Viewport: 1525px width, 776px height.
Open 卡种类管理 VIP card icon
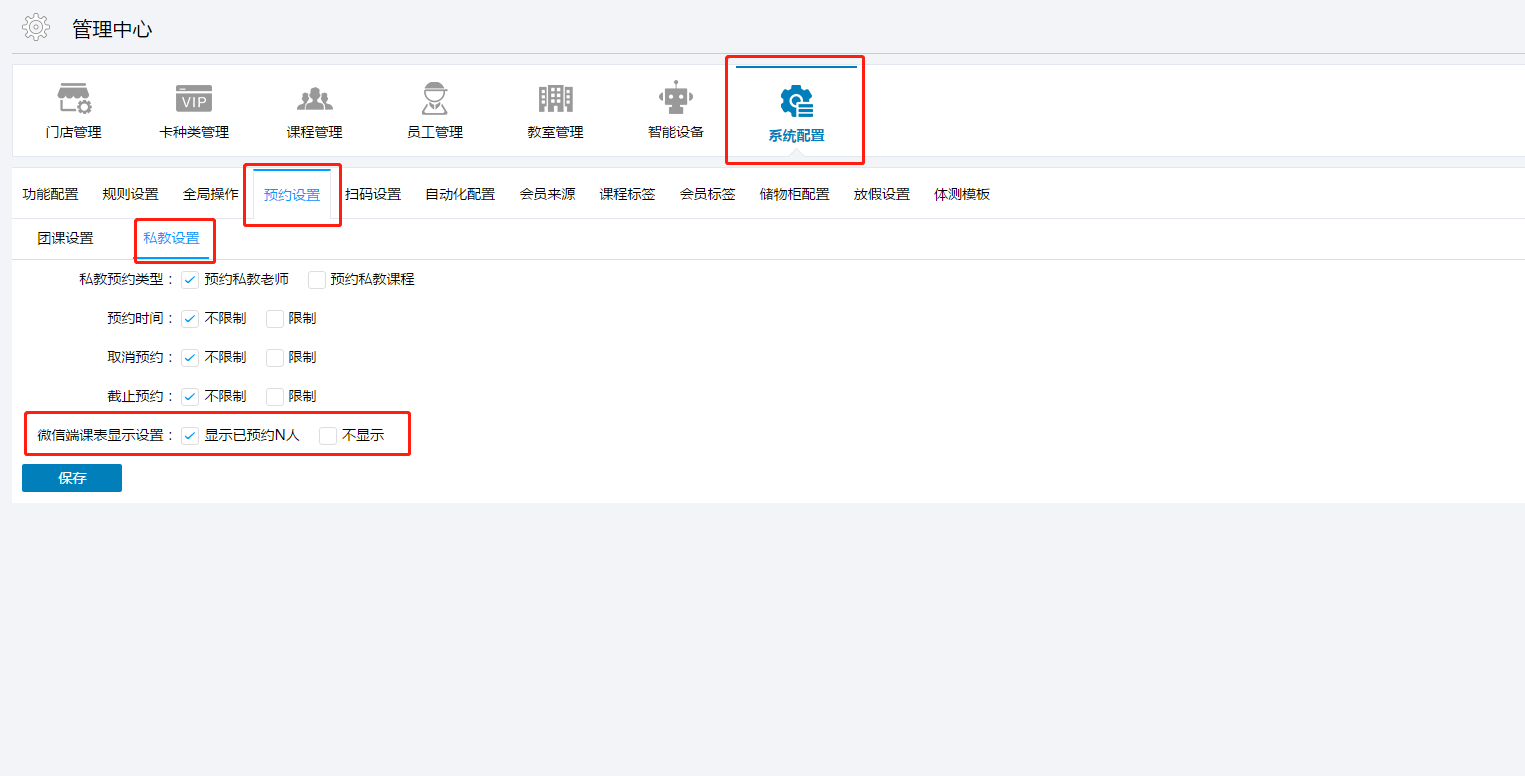(194, 100)
